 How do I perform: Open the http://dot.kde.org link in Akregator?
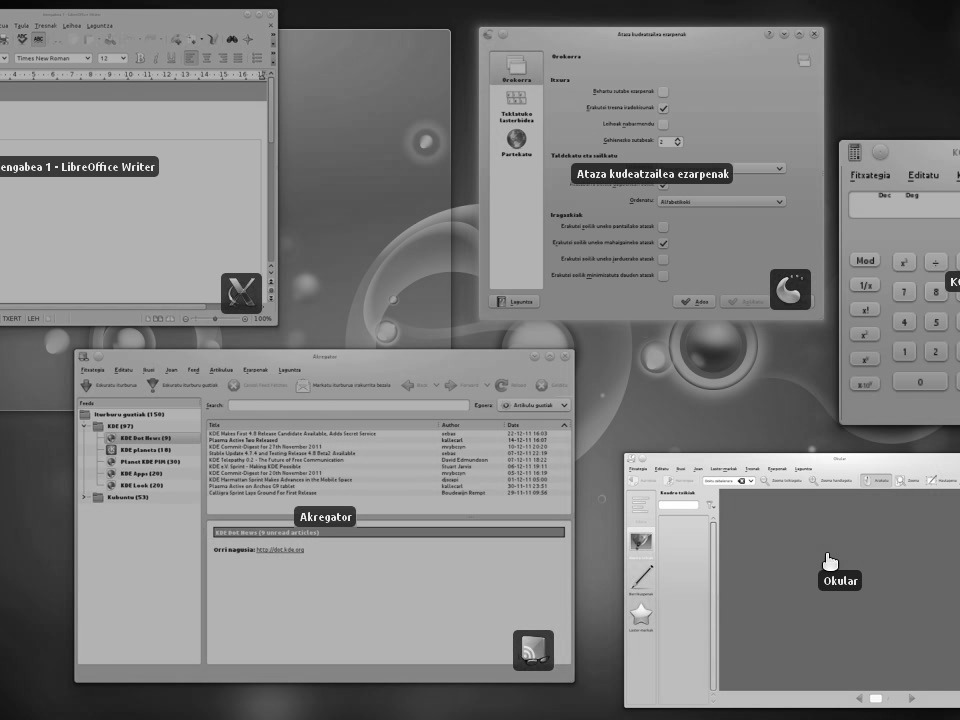(280, 550)
